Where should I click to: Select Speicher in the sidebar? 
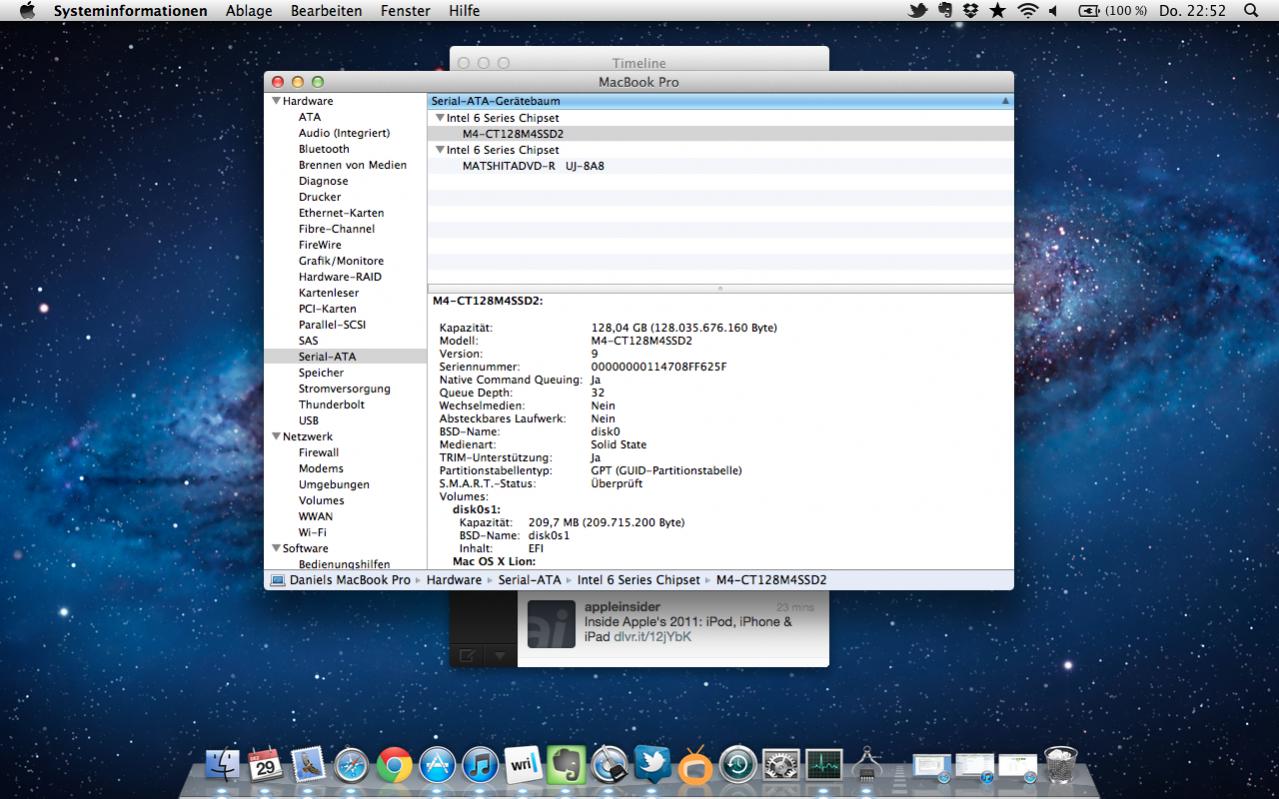[x=321, y=373]
